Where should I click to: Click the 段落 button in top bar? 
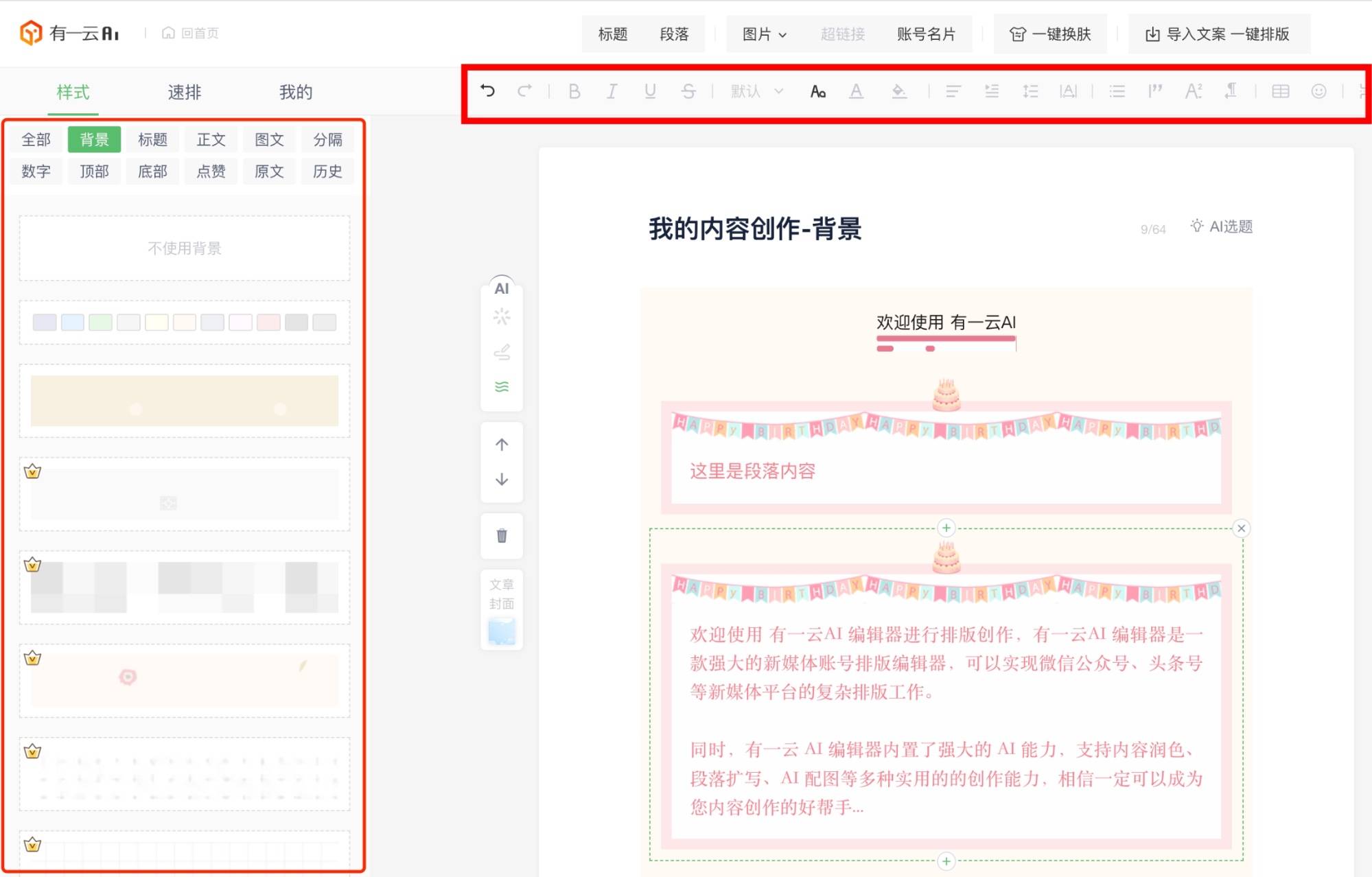(x=674, y=34)
